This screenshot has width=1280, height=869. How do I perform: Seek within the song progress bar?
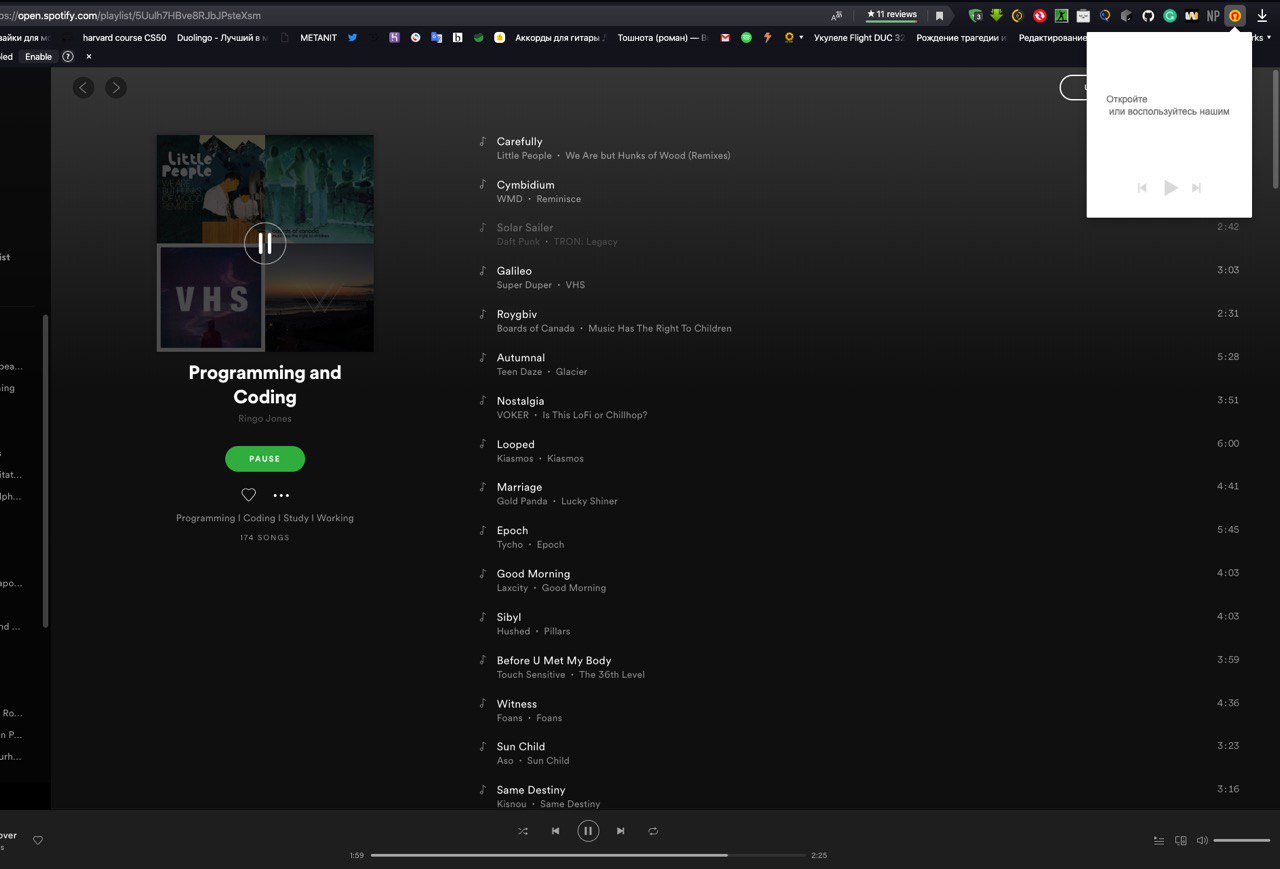coord(588,855)
